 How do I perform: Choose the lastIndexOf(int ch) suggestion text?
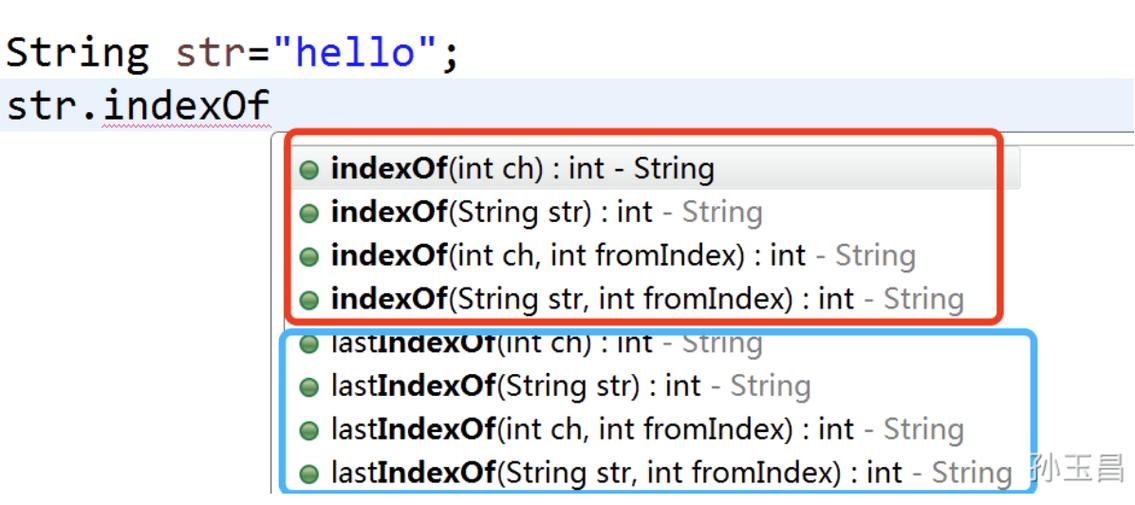tap(547, 343)
